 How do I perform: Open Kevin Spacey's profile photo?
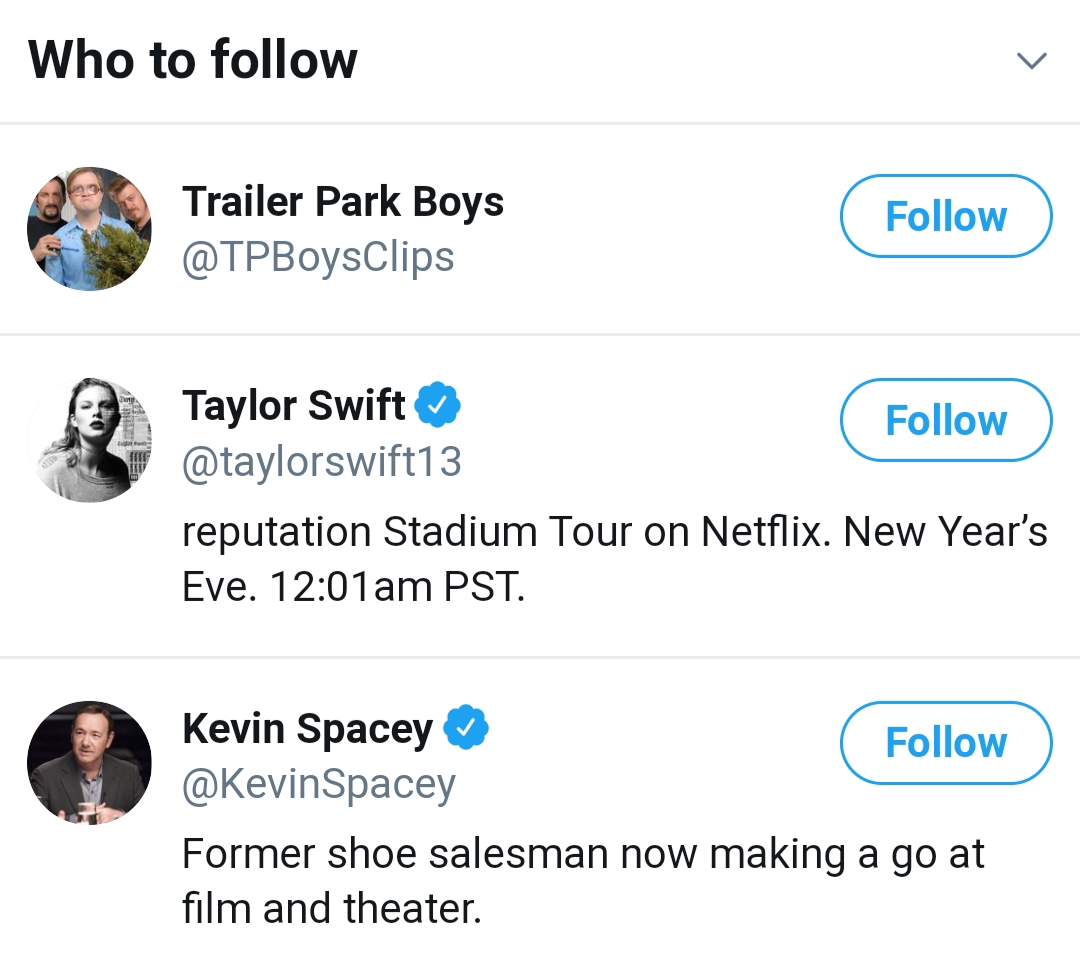point(89,762)
